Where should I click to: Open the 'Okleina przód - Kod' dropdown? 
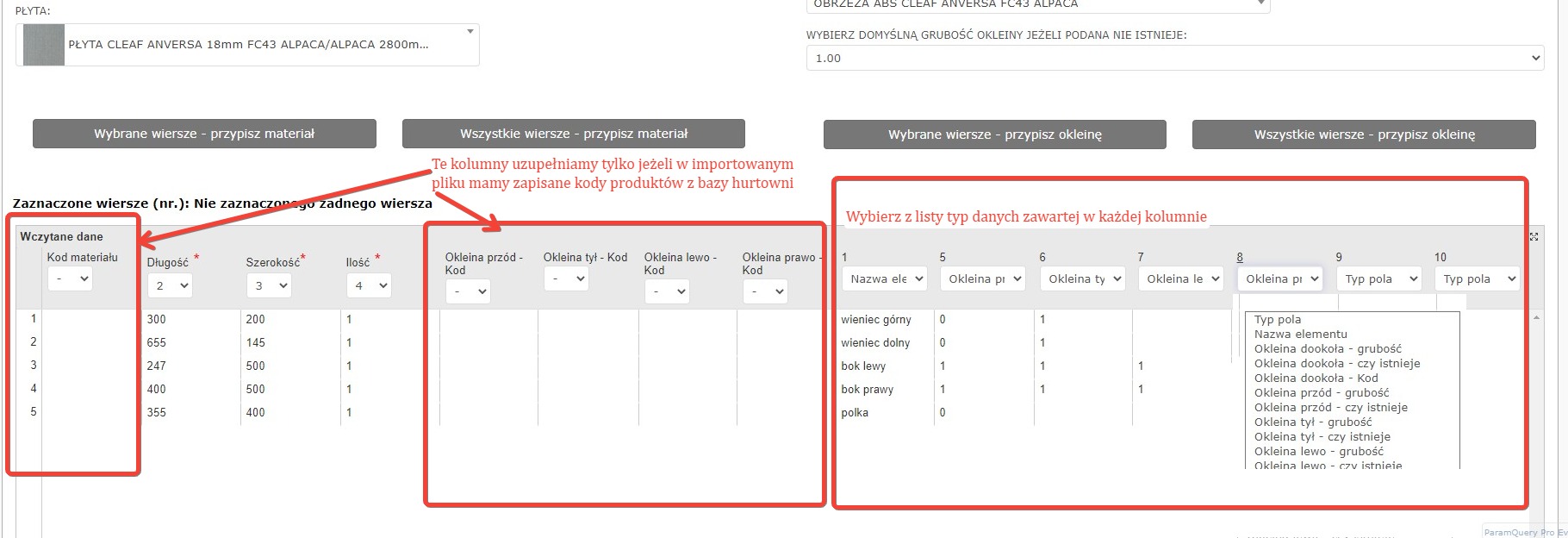(468, 291)
